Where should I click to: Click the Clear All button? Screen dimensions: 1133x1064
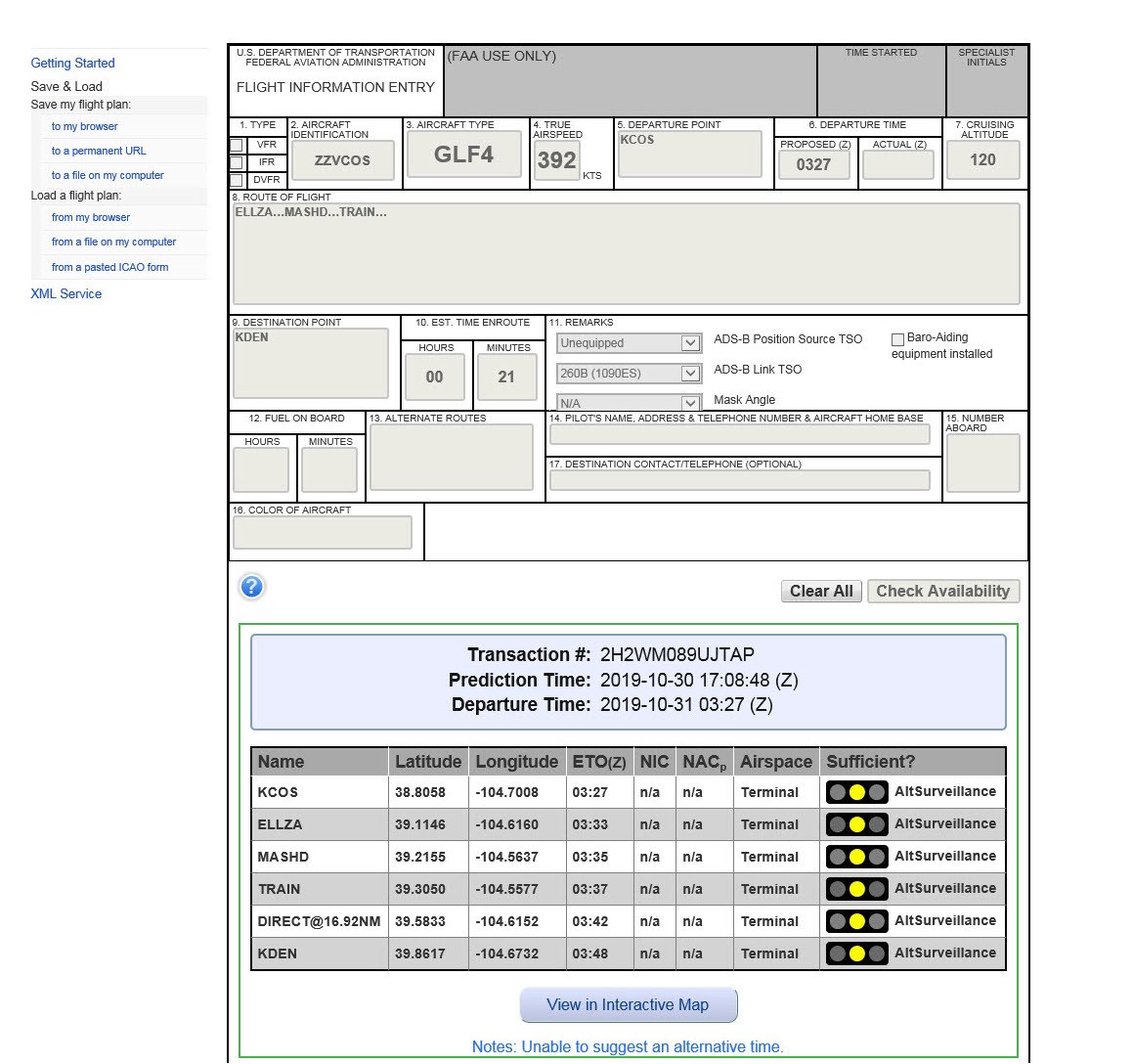tap(821, 592)
